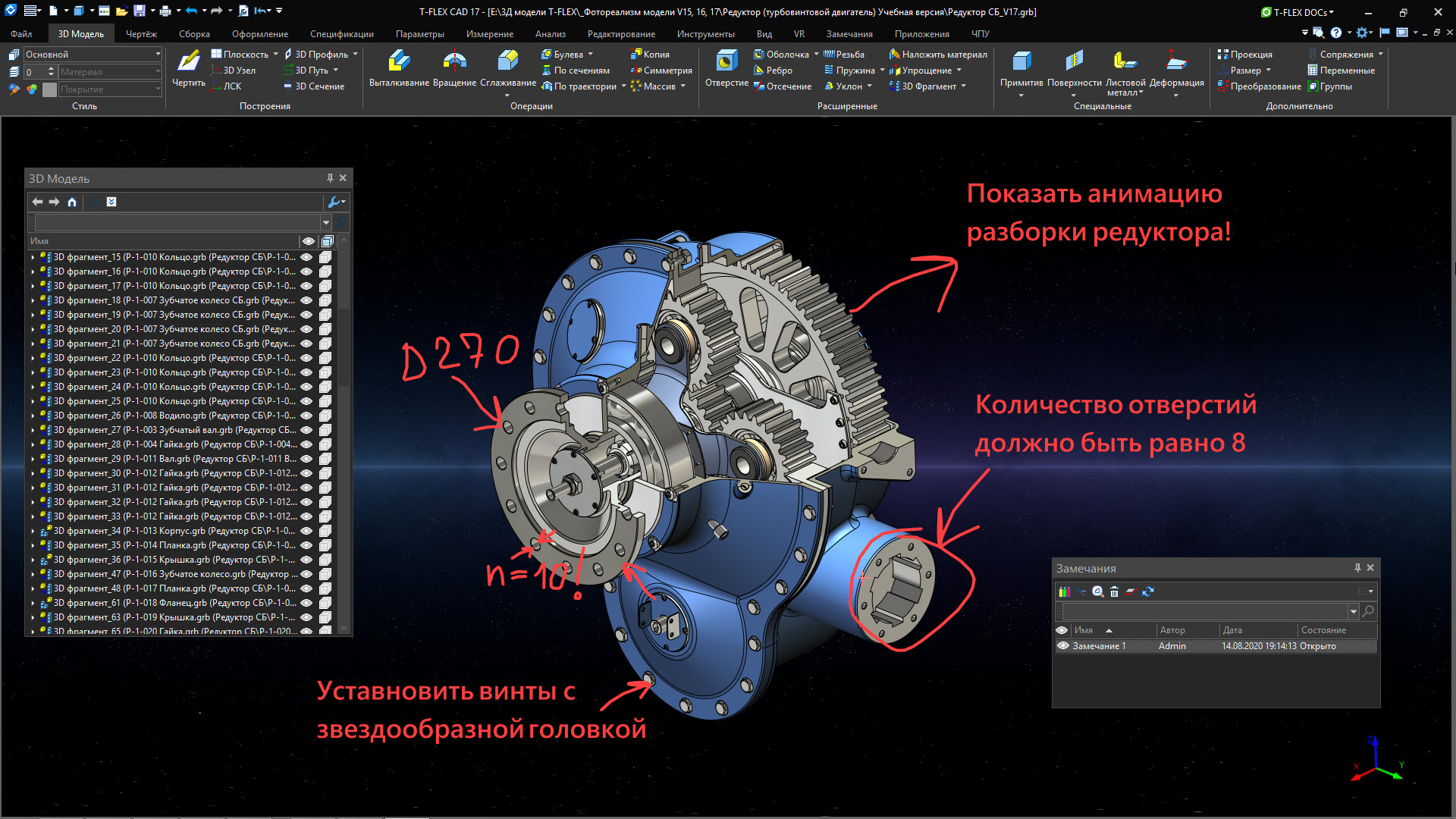Viewport: 1456px width, 819px height.
Task: Expand the Плоскость dropdown arrow
Action: tap(276, 54)
